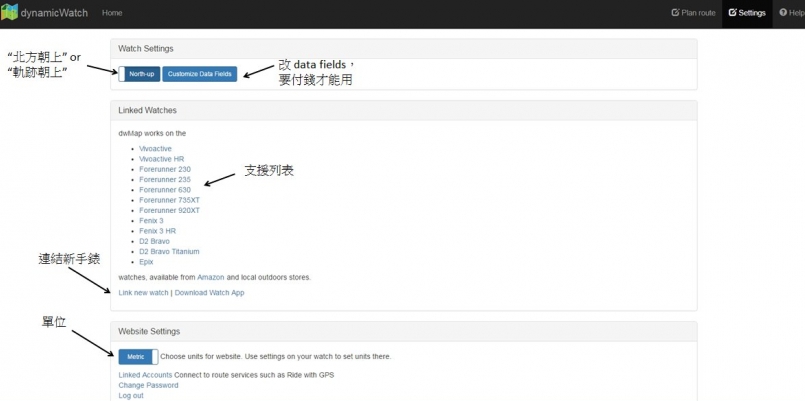This screenshot has height=401, width=805.
Task: Open Linked Accounts settings
Action: pyautogui.click(x=145, y=374)
